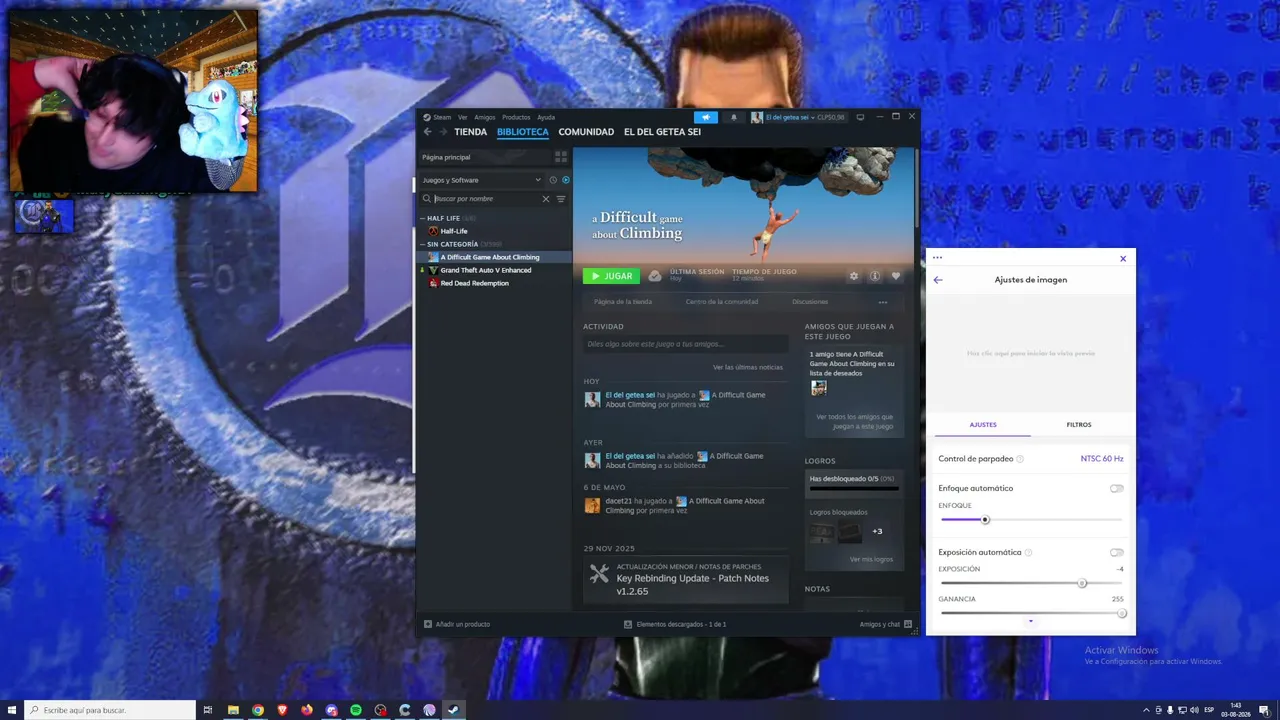Sort library by recent activity clock icon
This screenshot has width=1280, height=720.
click(553, 180)
